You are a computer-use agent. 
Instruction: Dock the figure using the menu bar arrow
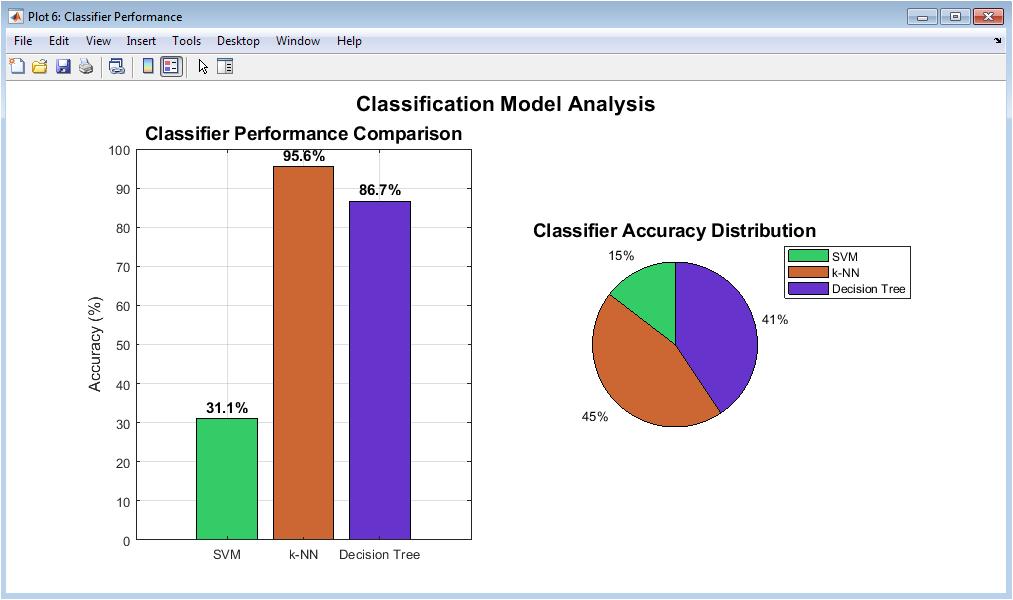point(997,41)
